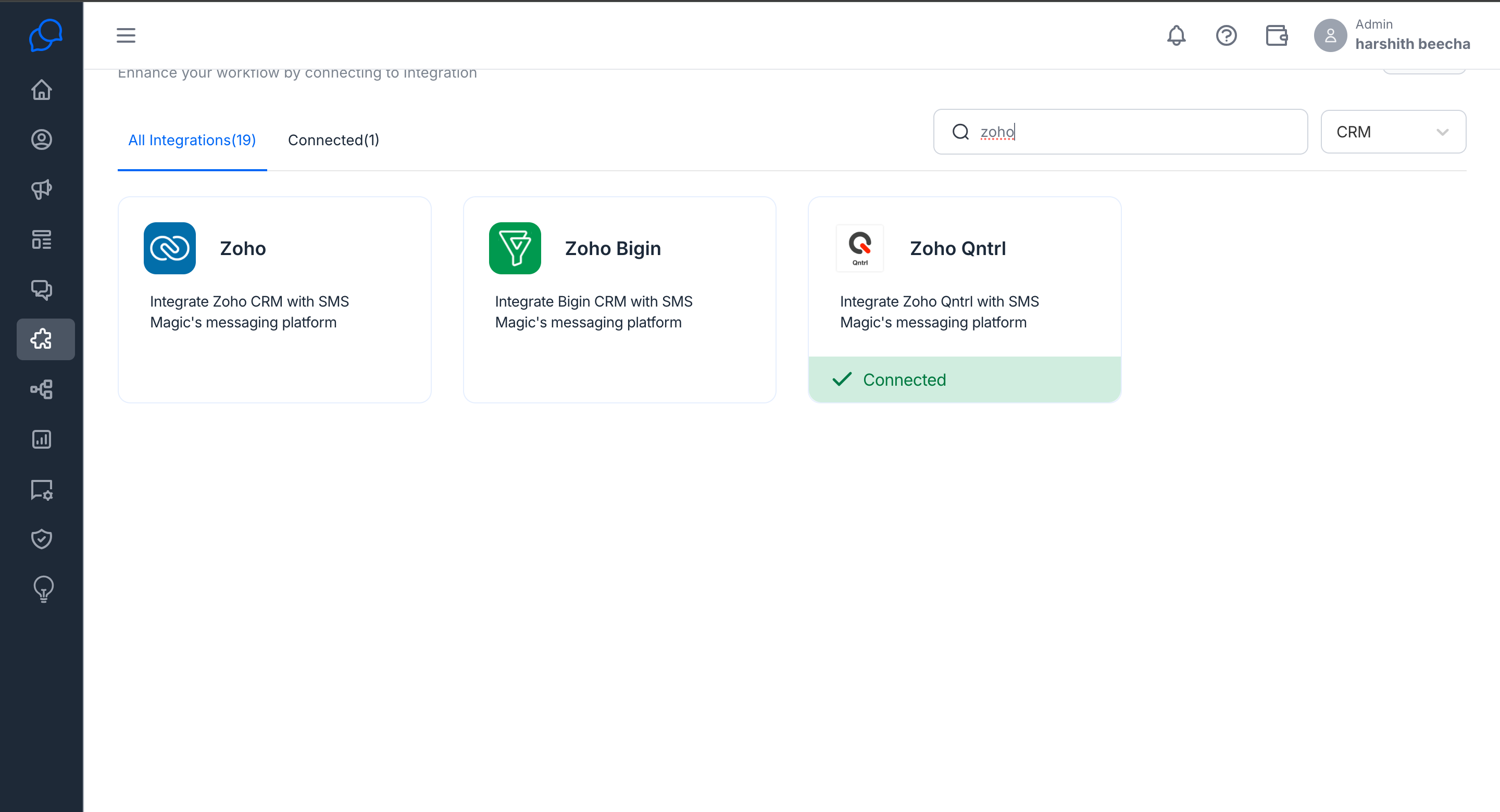Open the CRM category dropdown
Screen dimensions: 1500x812
[1393, 132]
